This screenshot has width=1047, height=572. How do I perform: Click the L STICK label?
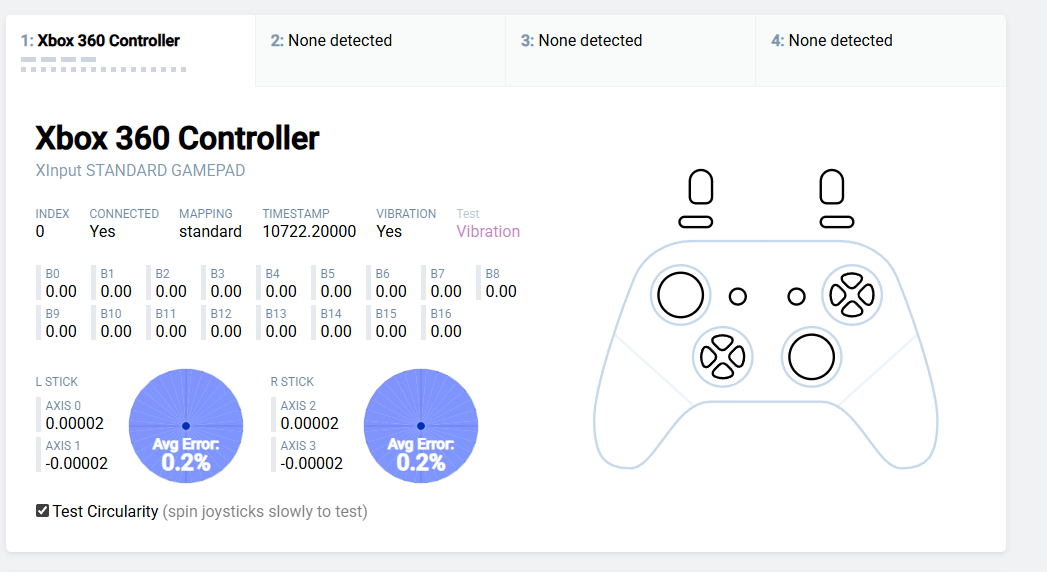57,382
